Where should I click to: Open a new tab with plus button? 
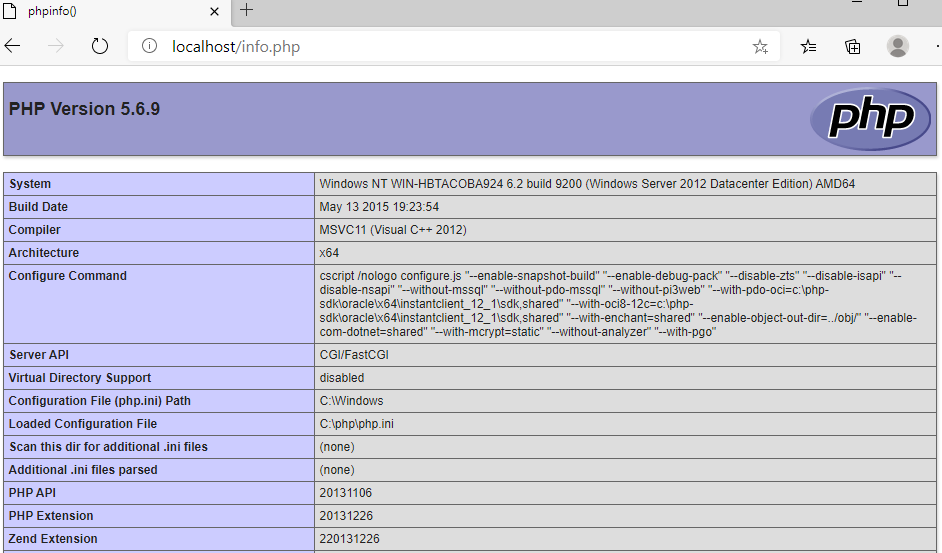(246, 10)
